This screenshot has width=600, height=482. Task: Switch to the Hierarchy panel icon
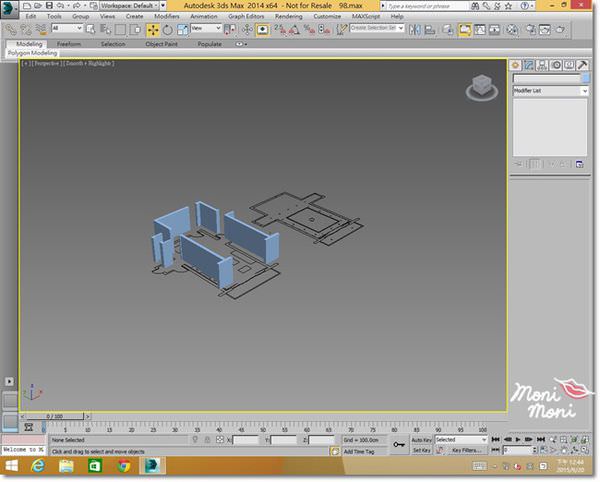[543, 64]
